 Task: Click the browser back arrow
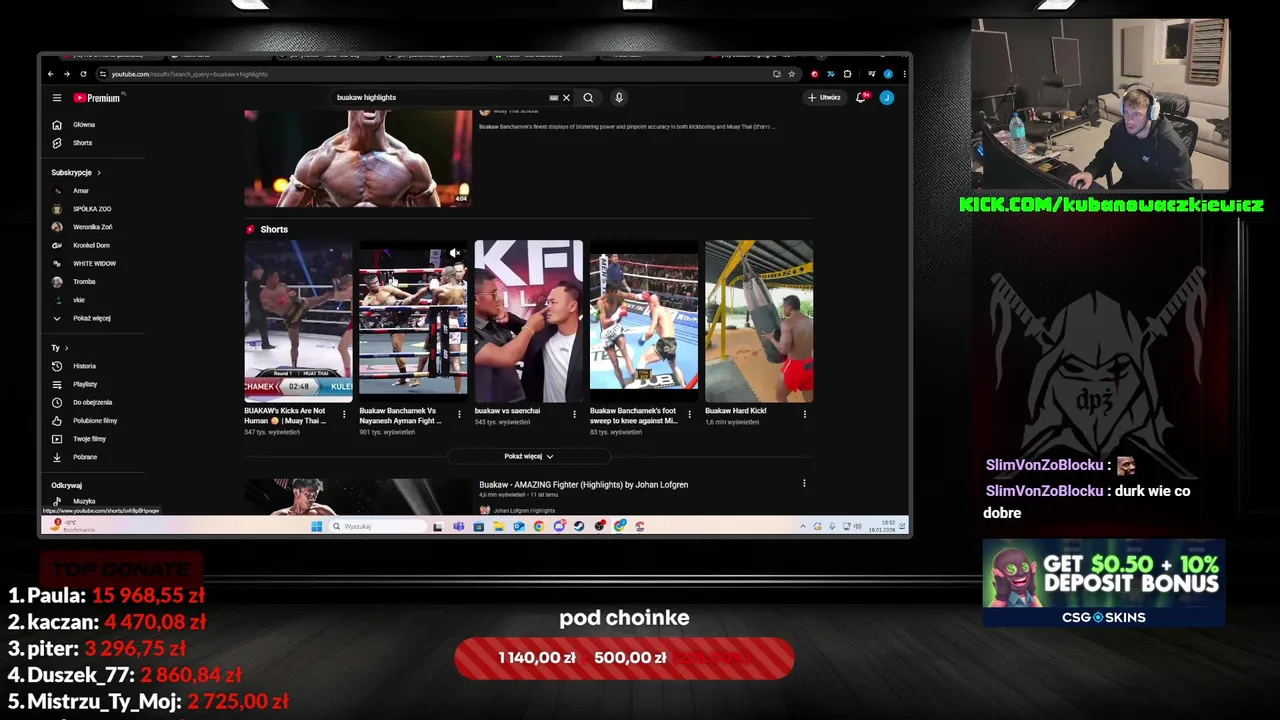[51, 74]
